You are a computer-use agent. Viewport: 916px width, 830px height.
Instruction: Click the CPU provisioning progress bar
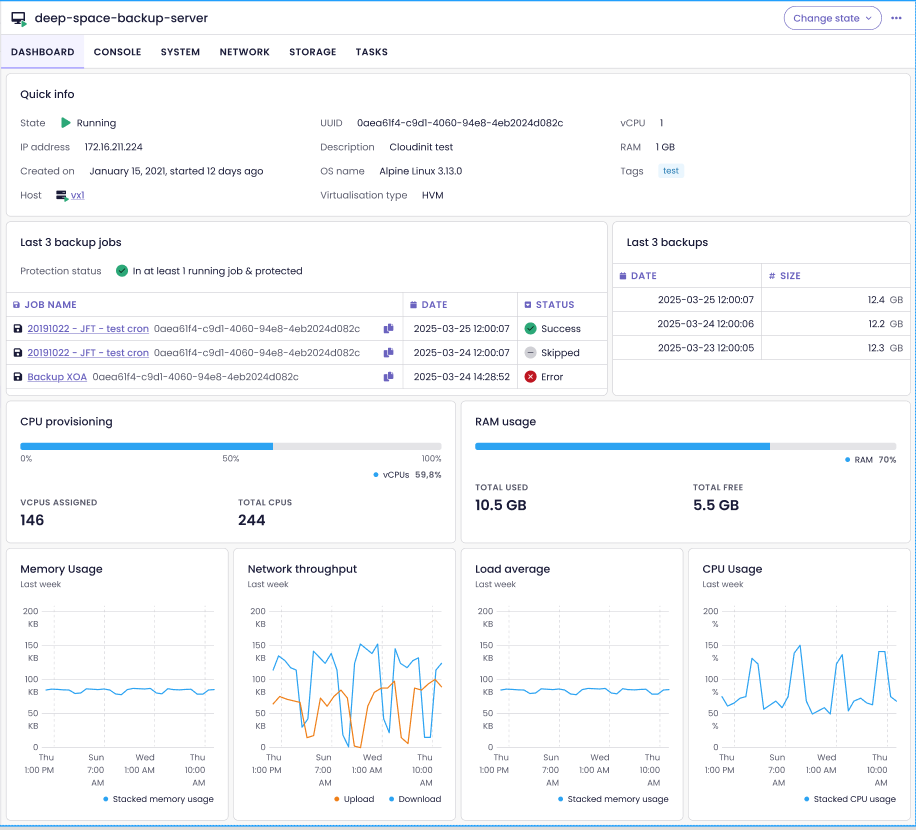(x=230, y=446)
